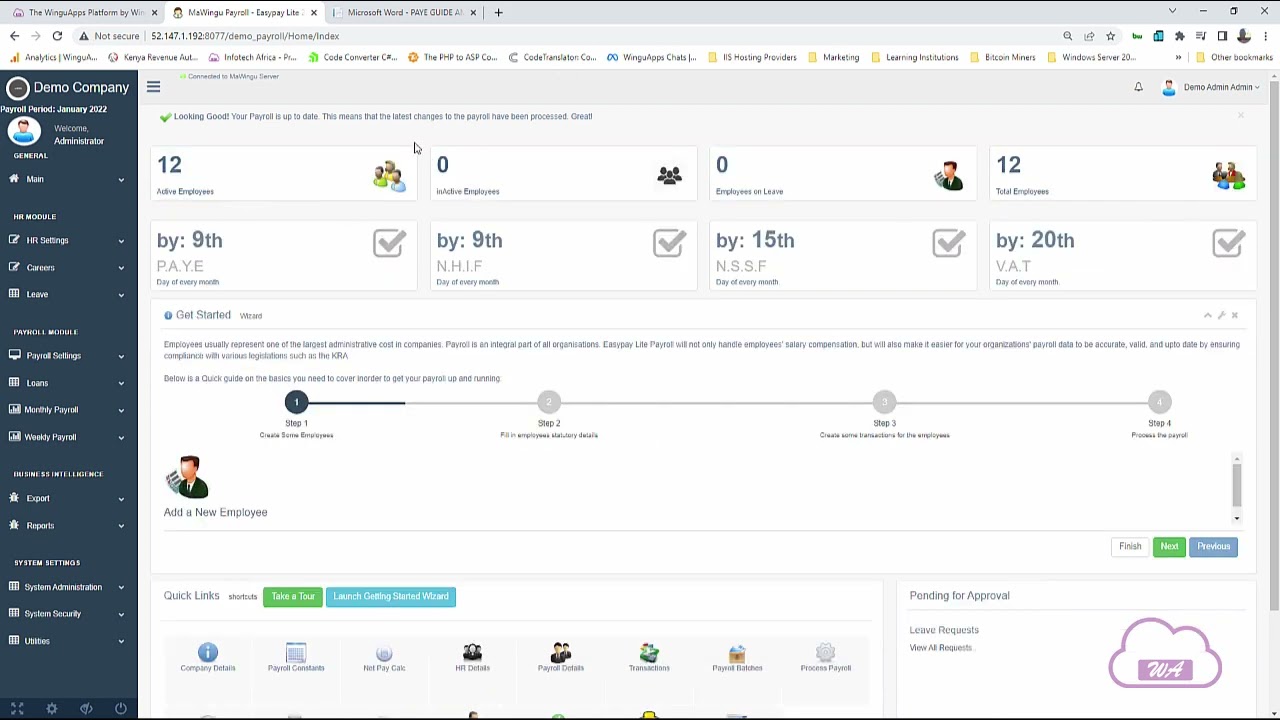This screenshot has height=720, width=1280.
Task: Click the Employees on Leave person icon
Action: pyautogui.click(x=948, y=176)
